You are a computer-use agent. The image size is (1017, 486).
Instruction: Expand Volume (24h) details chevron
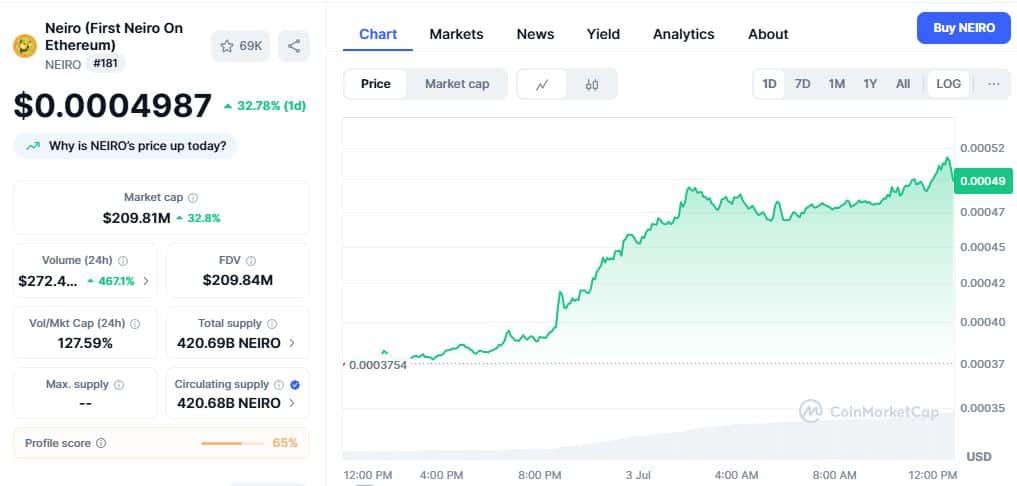click(146, 281)
